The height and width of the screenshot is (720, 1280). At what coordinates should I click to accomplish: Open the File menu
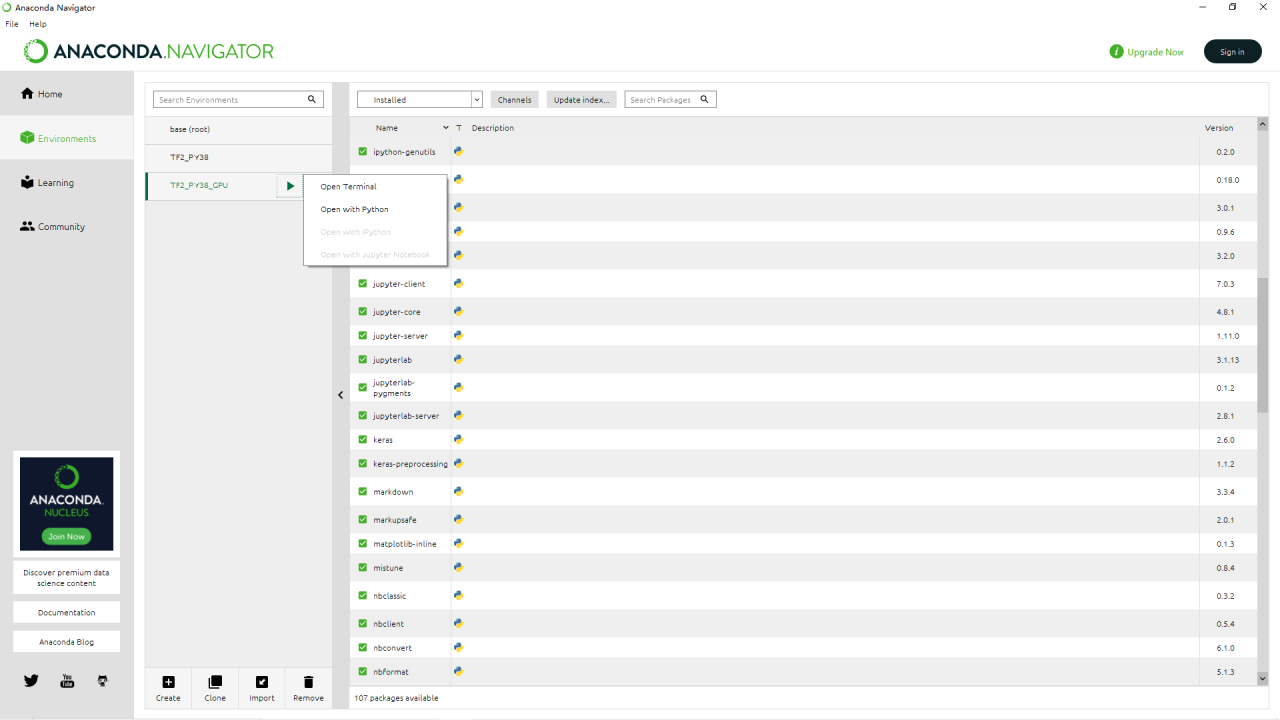12,24
